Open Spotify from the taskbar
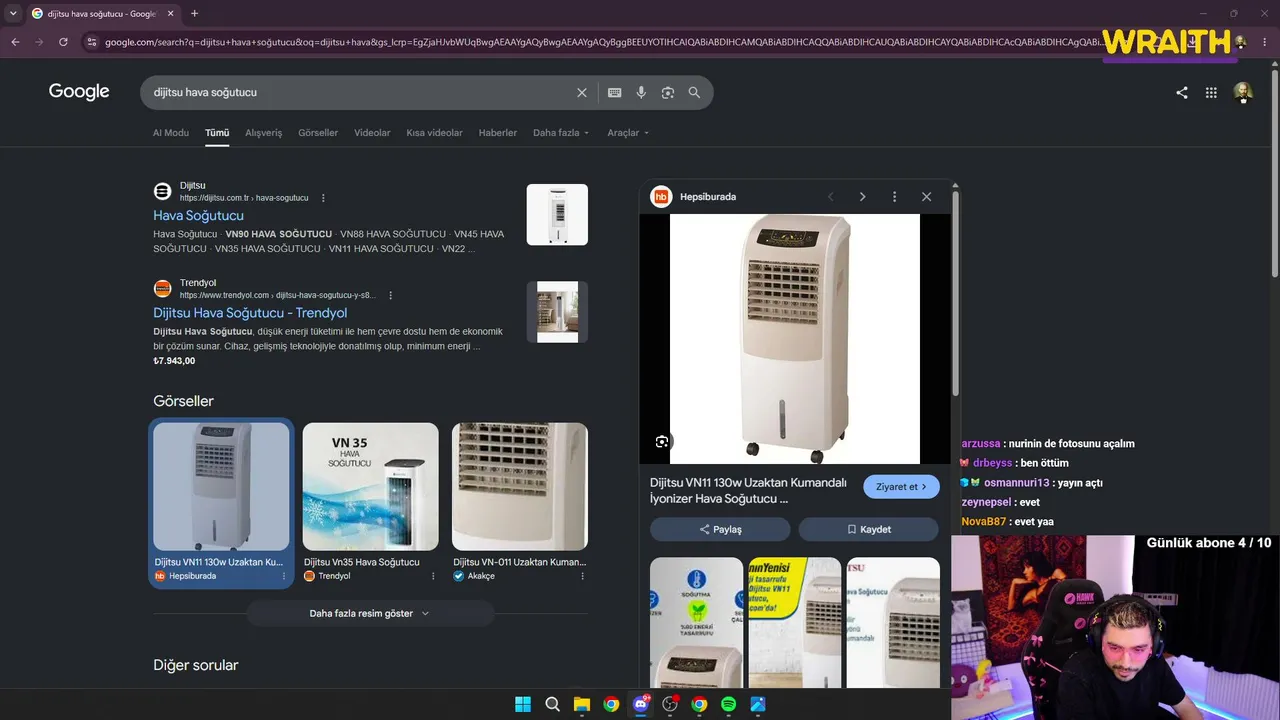The height and width of the screenshot is (720, 1280). (729, 704)
